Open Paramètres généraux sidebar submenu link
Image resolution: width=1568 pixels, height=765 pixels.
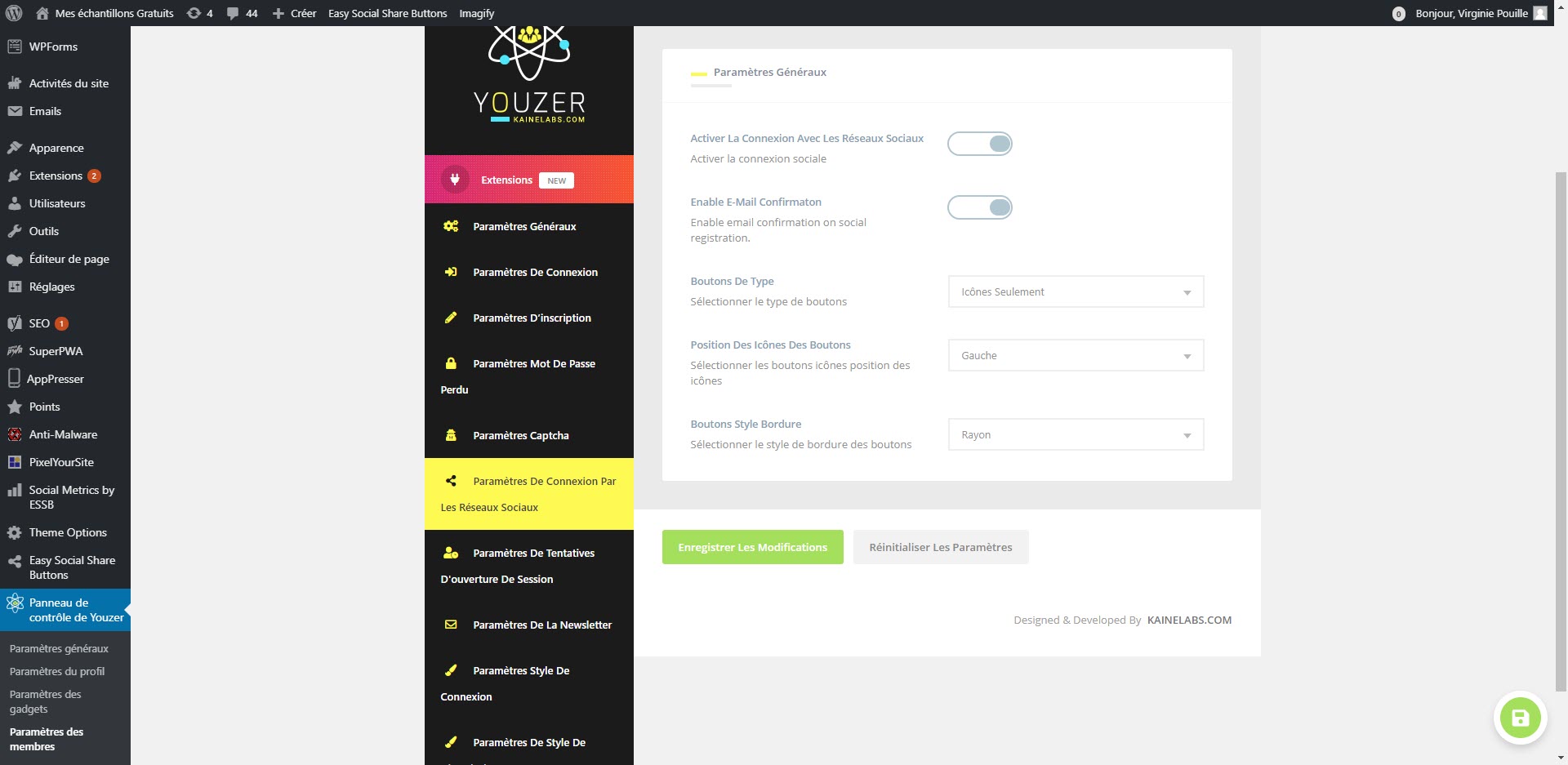tap(59, 648)
